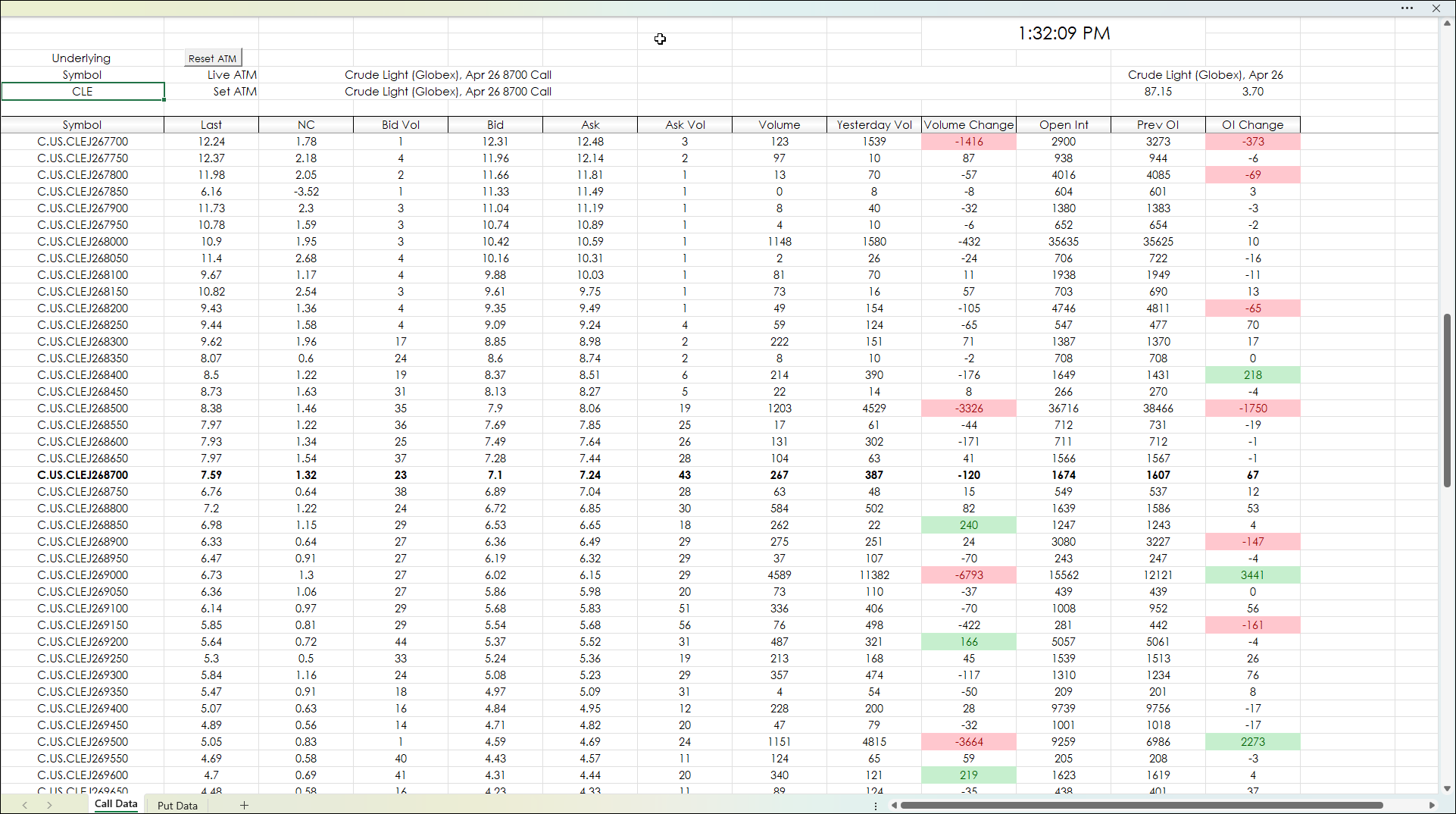Click the horizontal scrollbar thumb
Viewport: 1456px width, 814px height.
[x=1141, y=805]
